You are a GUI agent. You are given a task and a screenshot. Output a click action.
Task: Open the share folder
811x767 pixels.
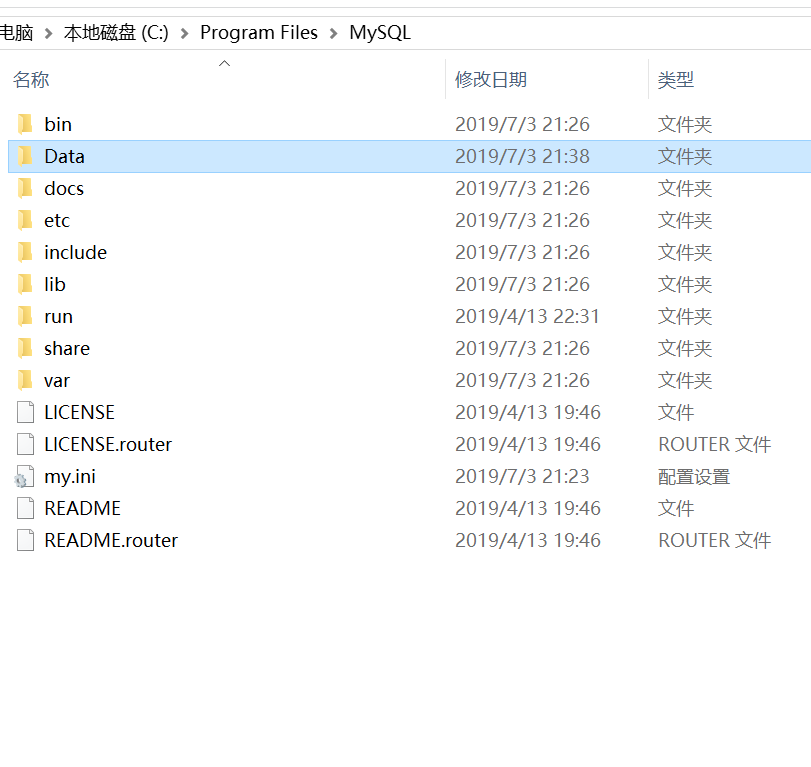coord(66,348)
